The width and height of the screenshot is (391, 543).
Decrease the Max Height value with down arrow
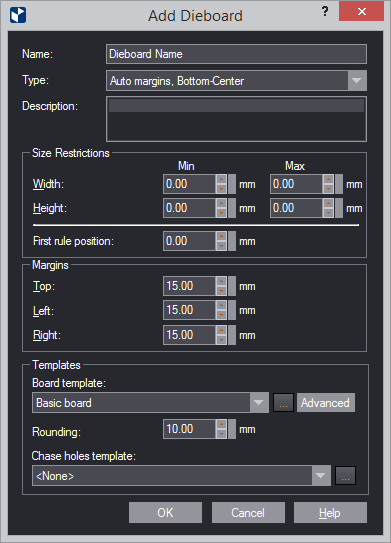coord(328,213)
